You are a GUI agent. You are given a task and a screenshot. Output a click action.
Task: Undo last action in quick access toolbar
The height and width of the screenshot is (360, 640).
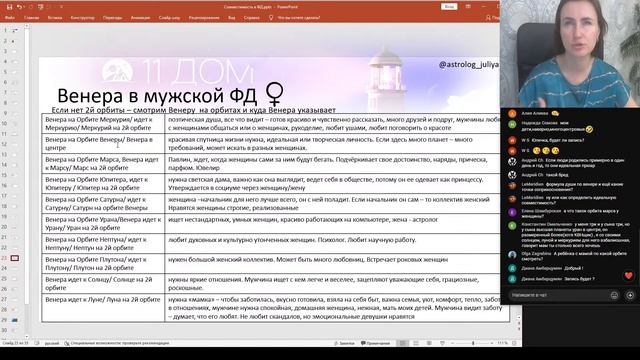[19, 7]
